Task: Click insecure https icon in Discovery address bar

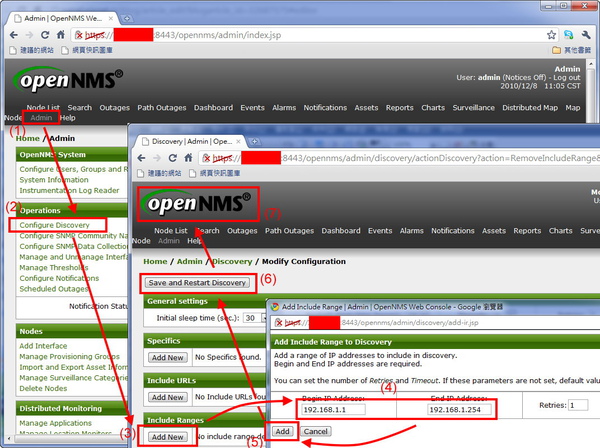Action: pyautogui.click(x=207, y=158)
